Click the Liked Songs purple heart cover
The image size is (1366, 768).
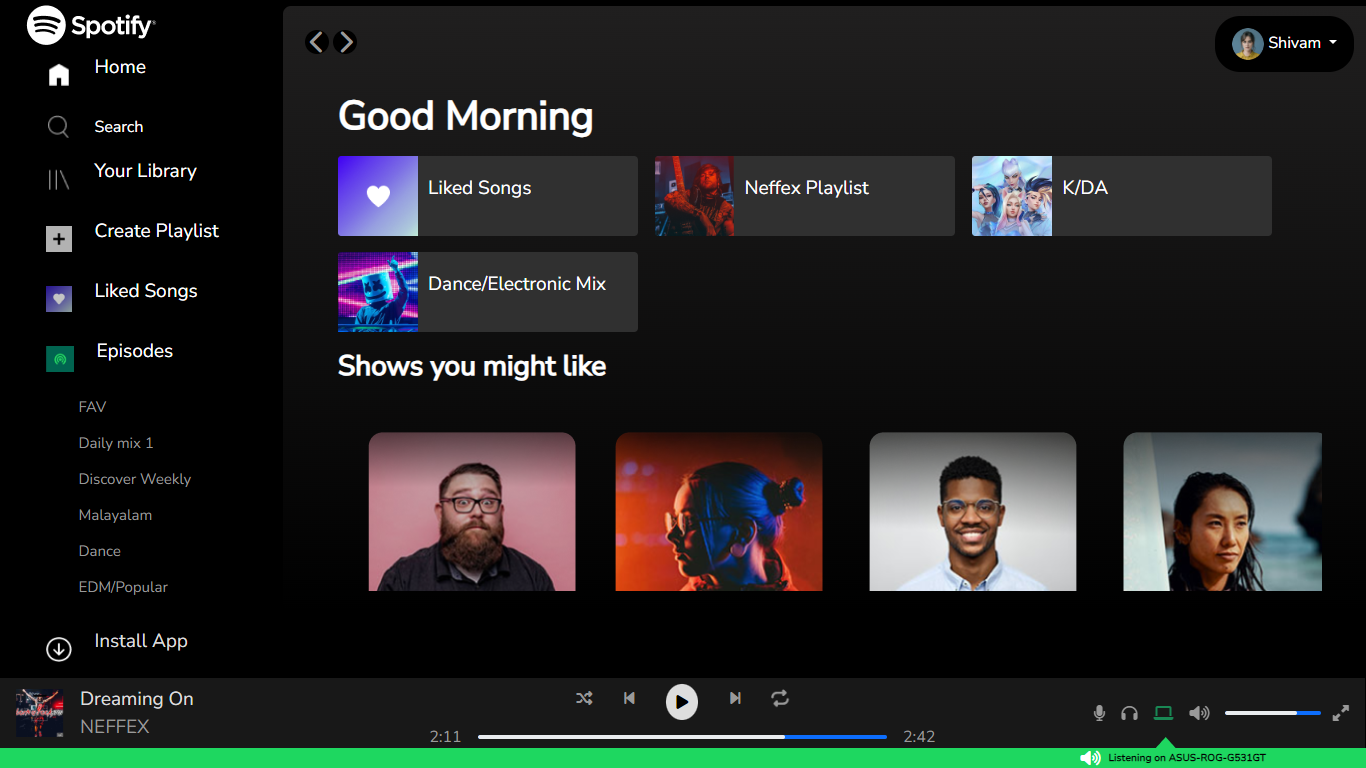click(x=378, y=196)
